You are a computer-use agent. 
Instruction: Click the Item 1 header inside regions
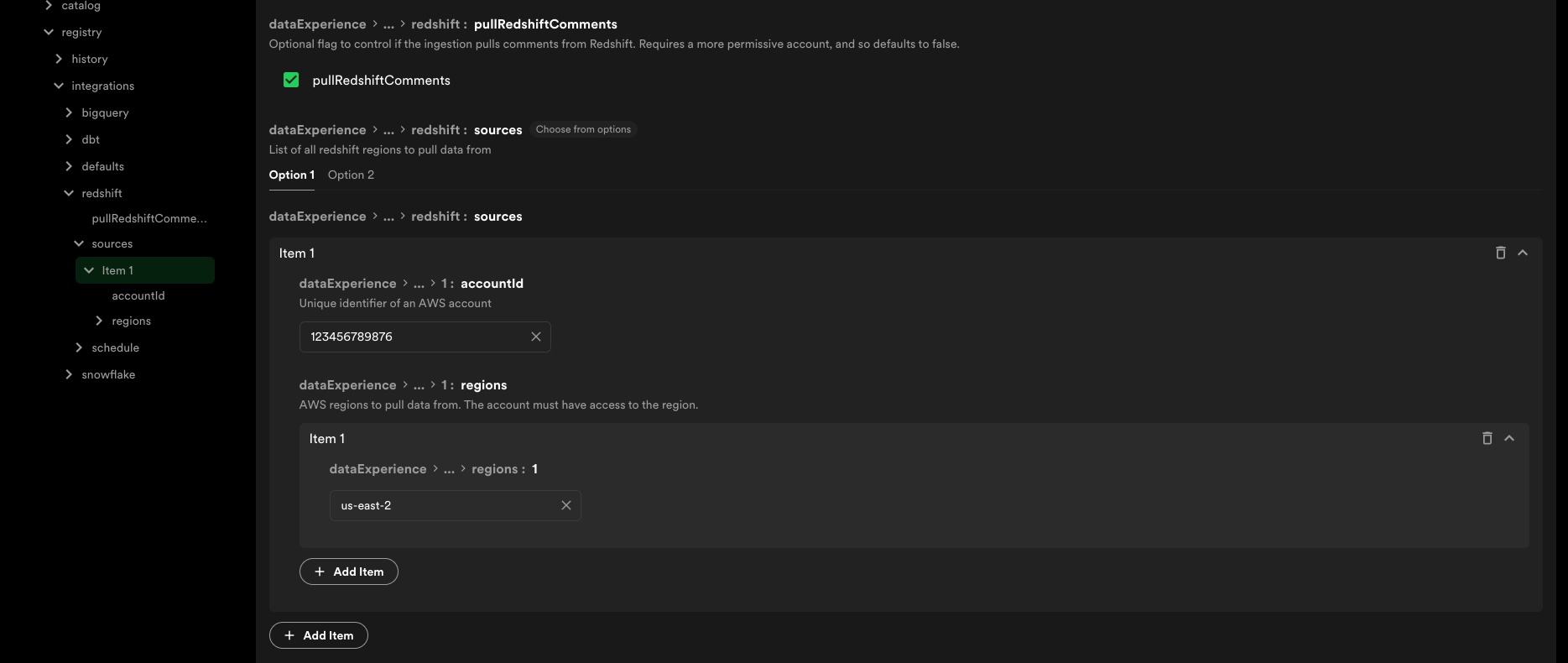tap(327, 439)
